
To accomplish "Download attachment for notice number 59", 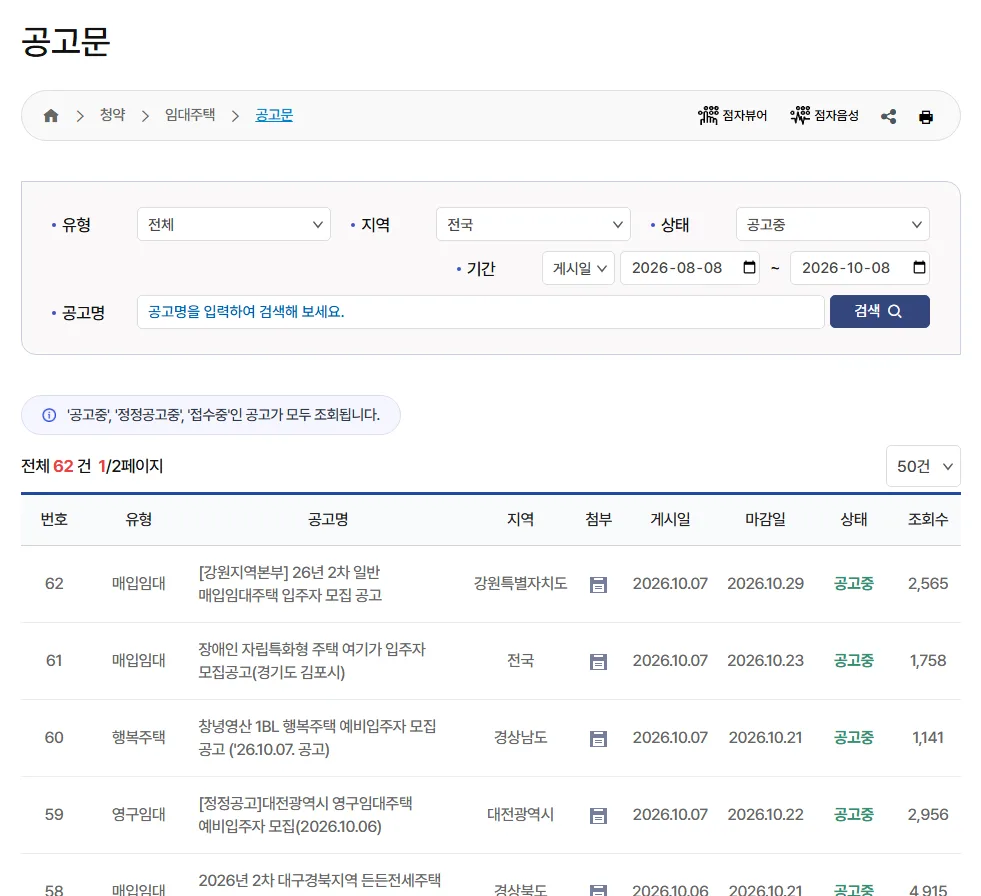I will click(598, 815).
